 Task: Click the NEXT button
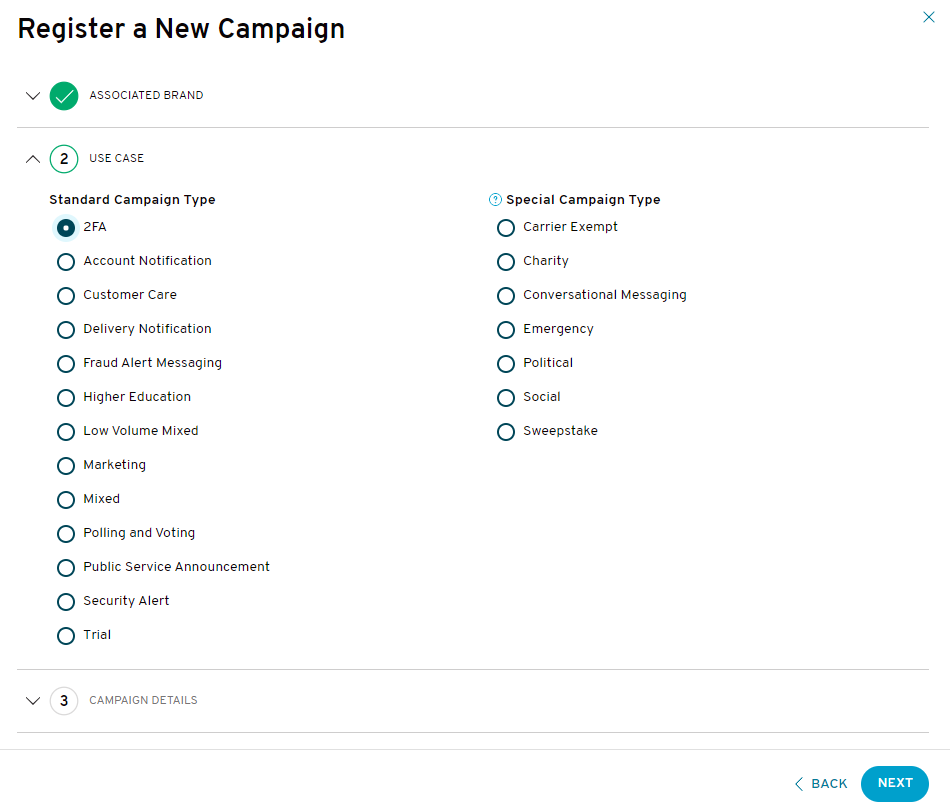[894, 783]
